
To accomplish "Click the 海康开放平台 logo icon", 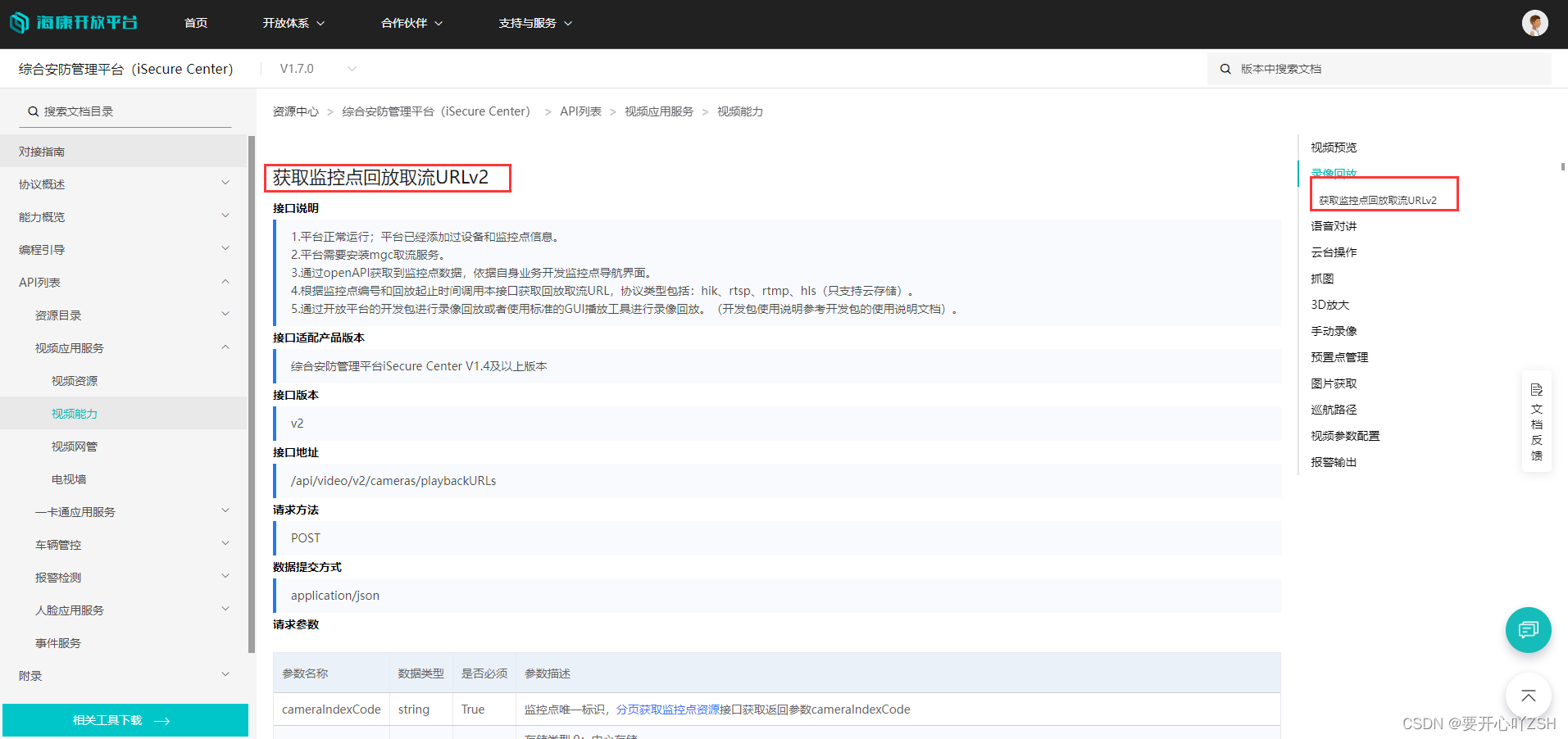I will [20, 23].
